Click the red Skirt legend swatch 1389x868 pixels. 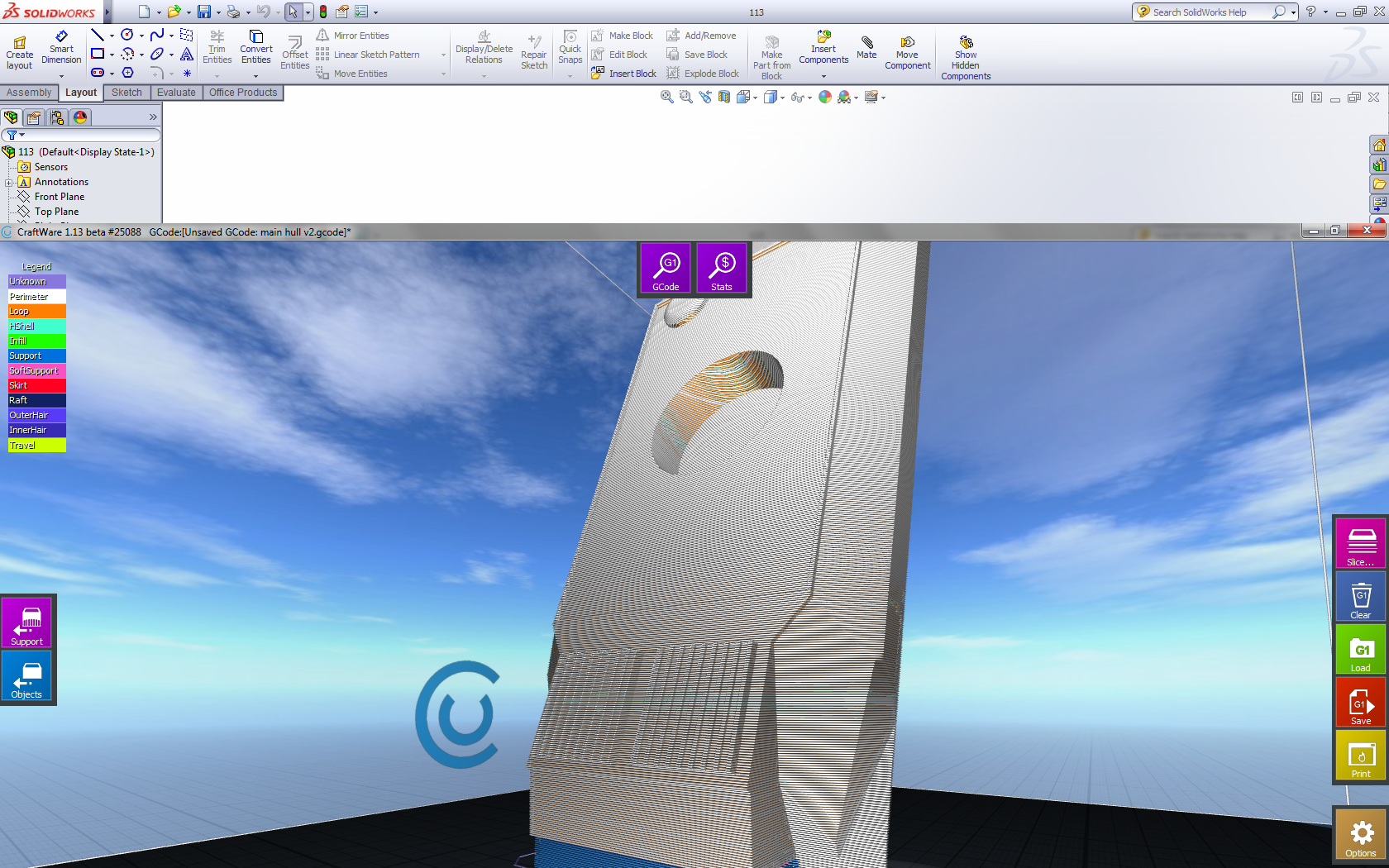(36, 386)
